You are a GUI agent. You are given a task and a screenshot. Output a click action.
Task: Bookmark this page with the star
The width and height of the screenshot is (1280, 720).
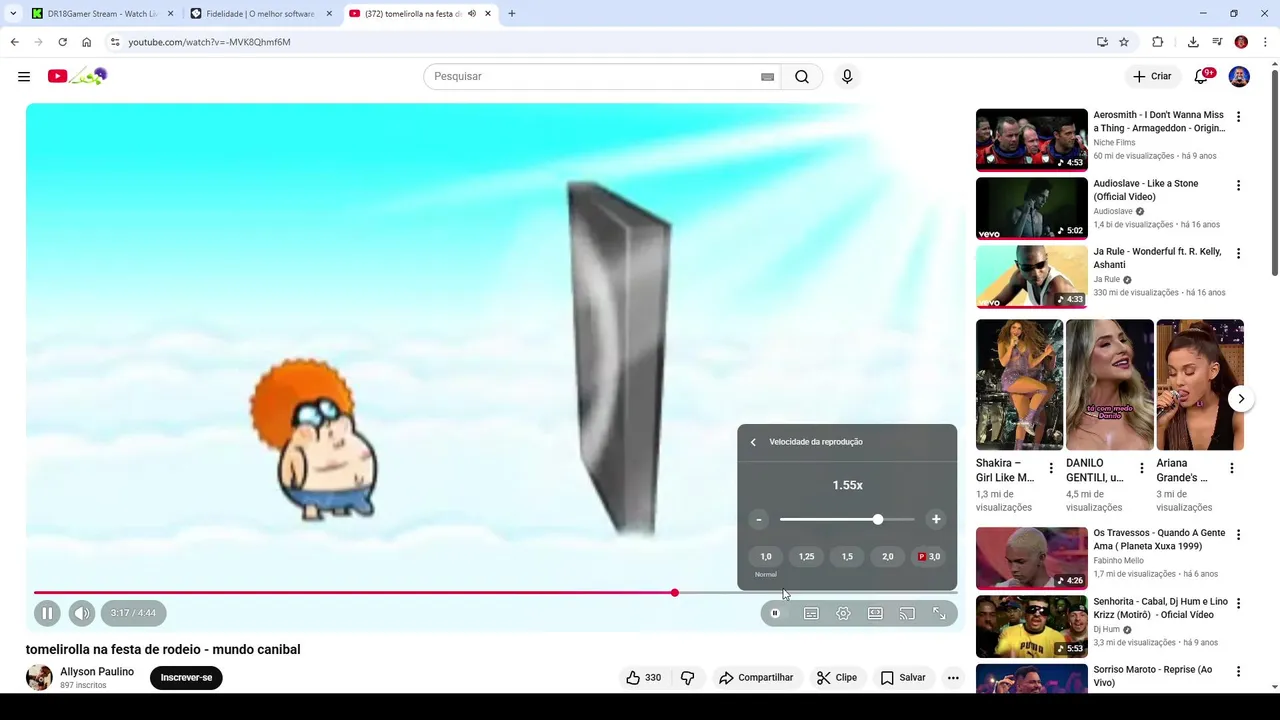[x=1124, y=42]
